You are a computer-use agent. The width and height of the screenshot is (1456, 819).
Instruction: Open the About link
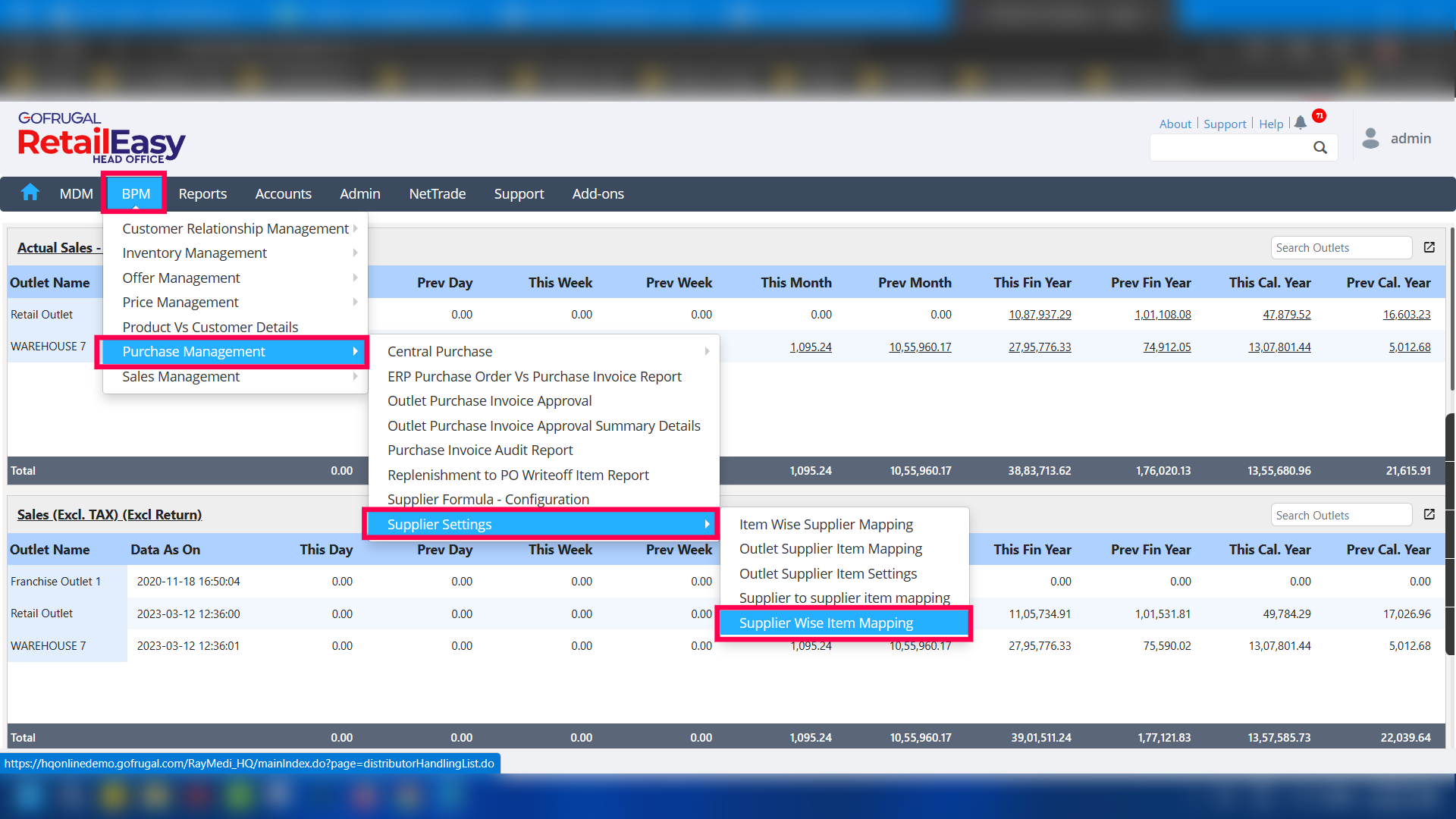point(1175,124)
